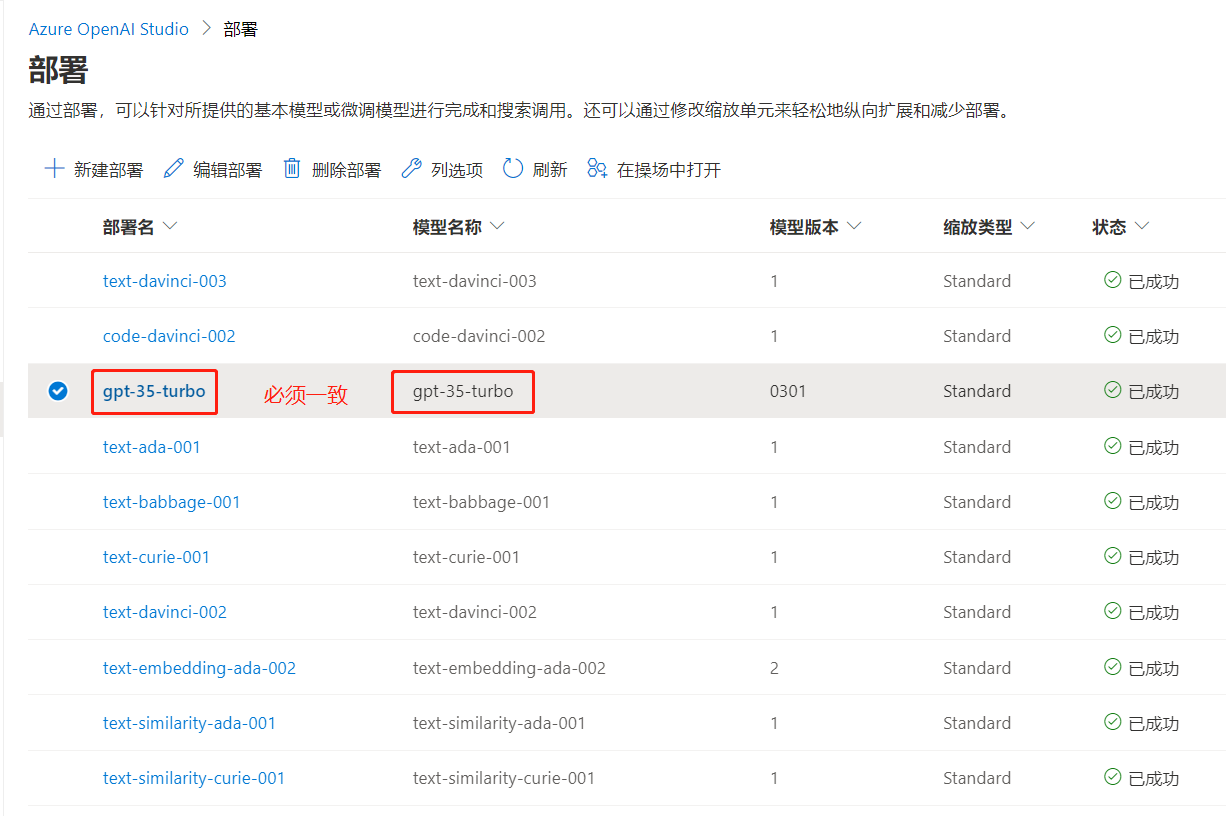Click the green check icon on code-davinci-002 row
This screenshot has width=1226, height=816.
click(x=1112, y=335)
